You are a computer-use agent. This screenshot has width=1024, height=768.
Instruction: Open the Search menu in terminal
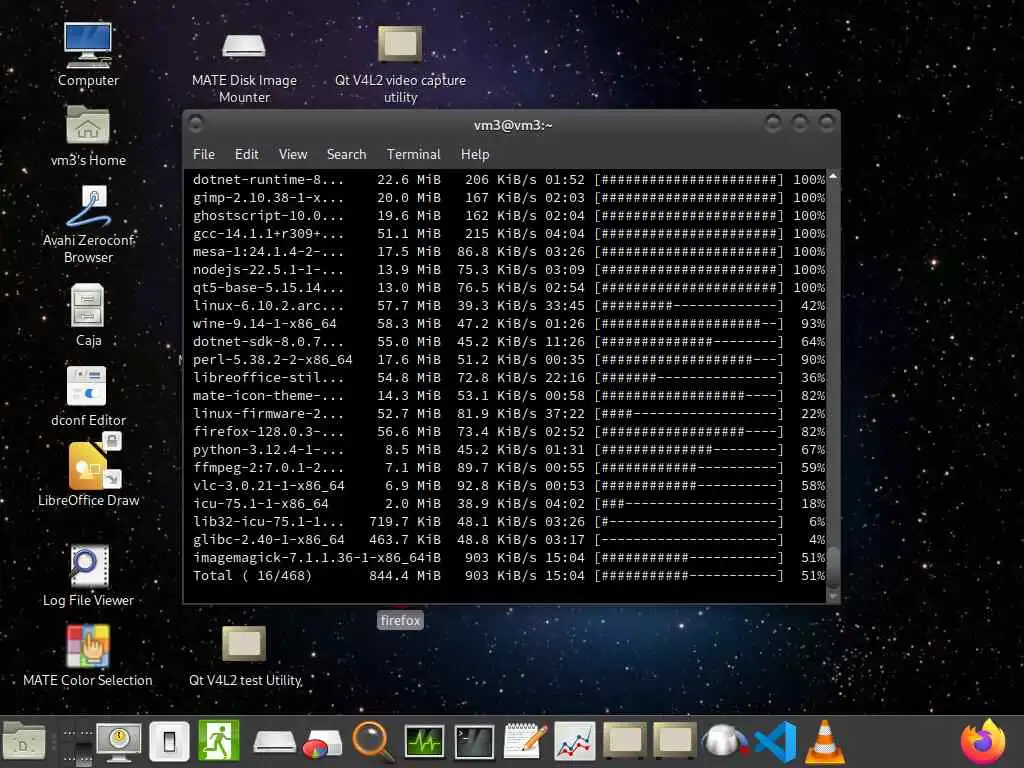point(346,154)
